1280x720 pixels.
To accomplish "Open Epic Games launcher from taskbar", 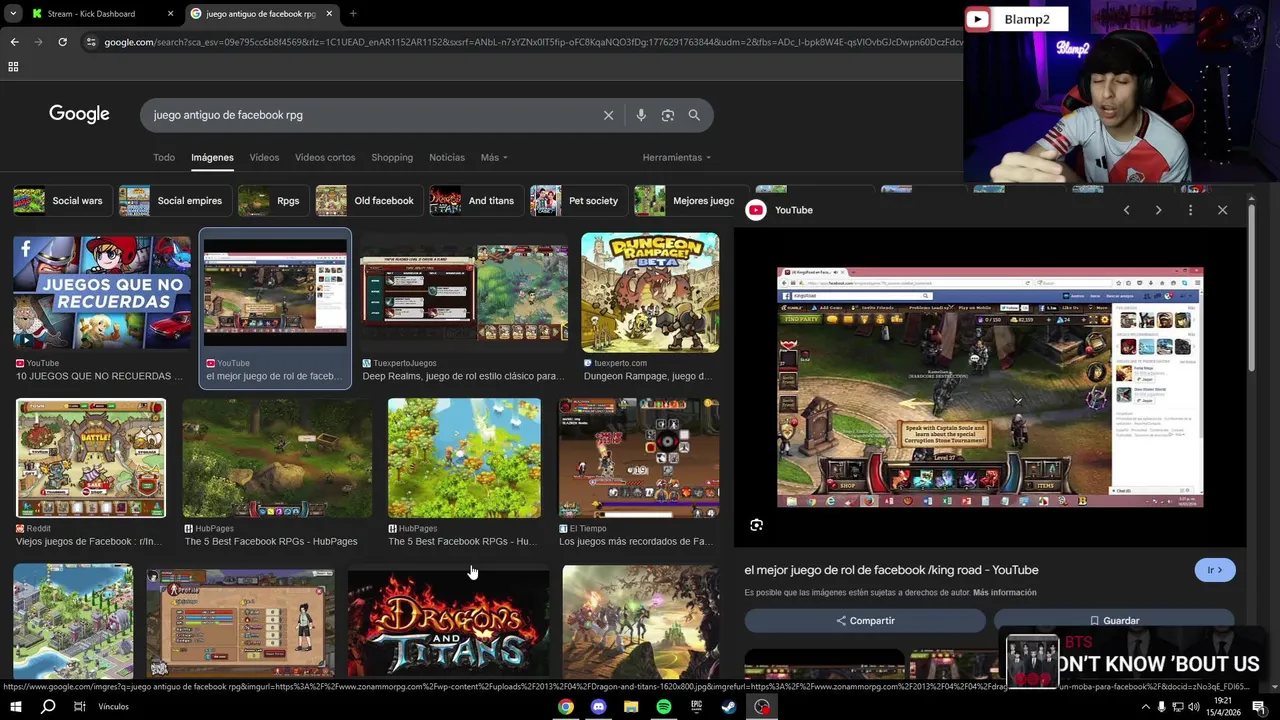I will point(696,707).
